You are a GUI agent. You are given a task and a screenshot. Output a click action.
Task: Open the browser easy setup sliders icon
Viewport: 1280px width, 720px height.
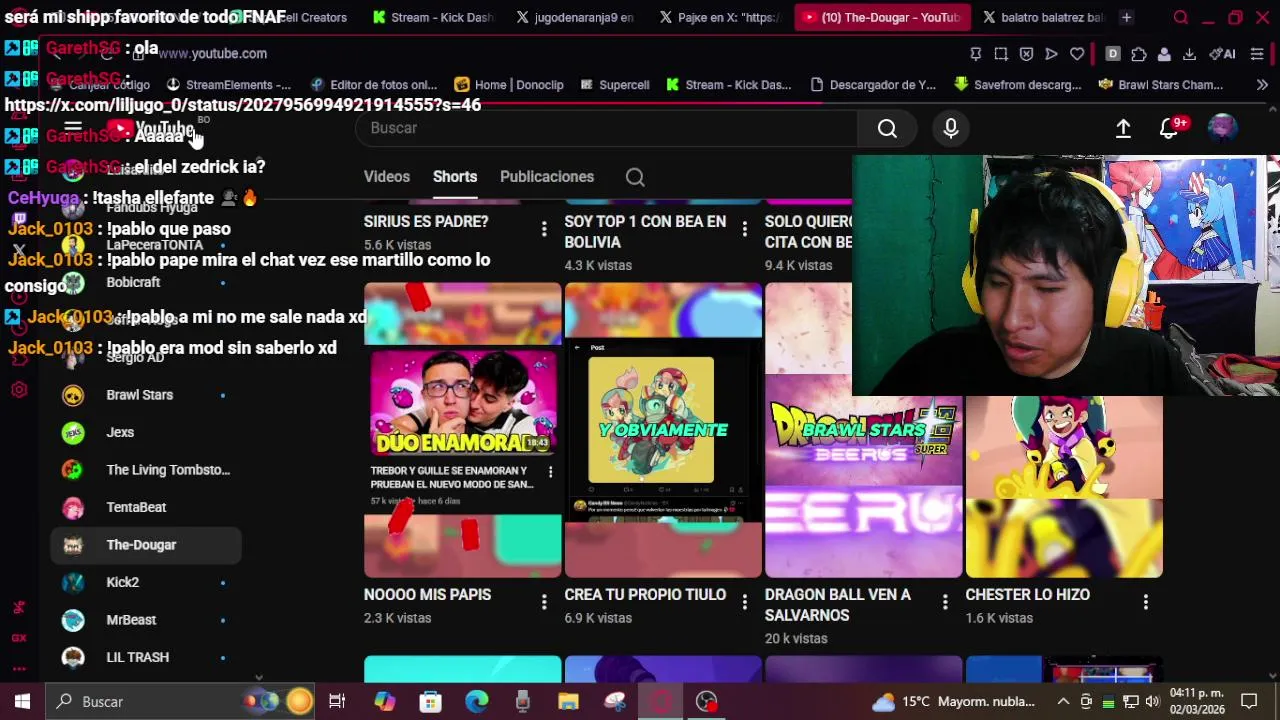1257,54
